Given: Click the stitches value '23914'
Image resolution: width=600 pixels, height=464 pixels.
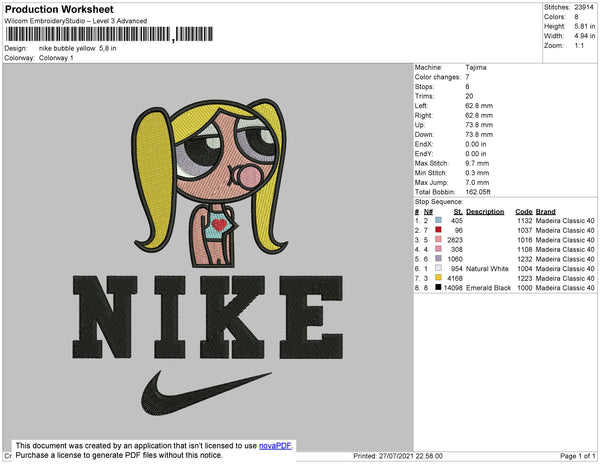Looking at the screenshot, I should tap(584, 7).
